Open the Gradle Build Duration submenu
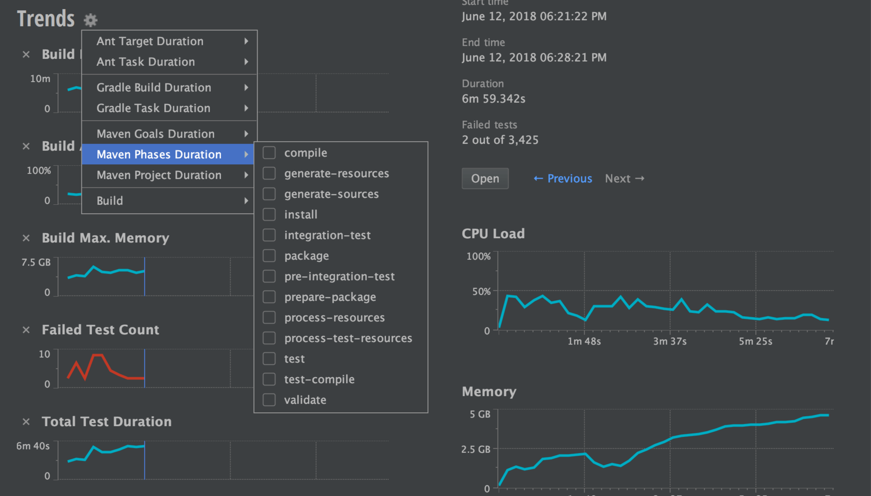 (169, 87)
